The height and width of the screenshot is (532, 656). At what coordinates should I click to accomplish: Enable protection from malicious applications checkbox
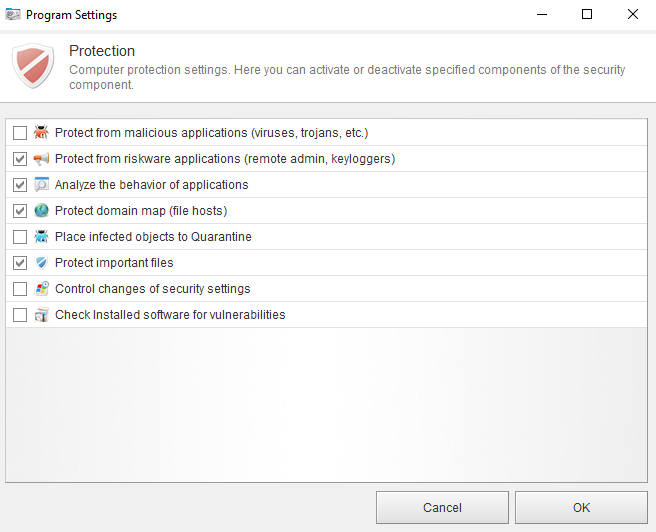tap(20, 133)
